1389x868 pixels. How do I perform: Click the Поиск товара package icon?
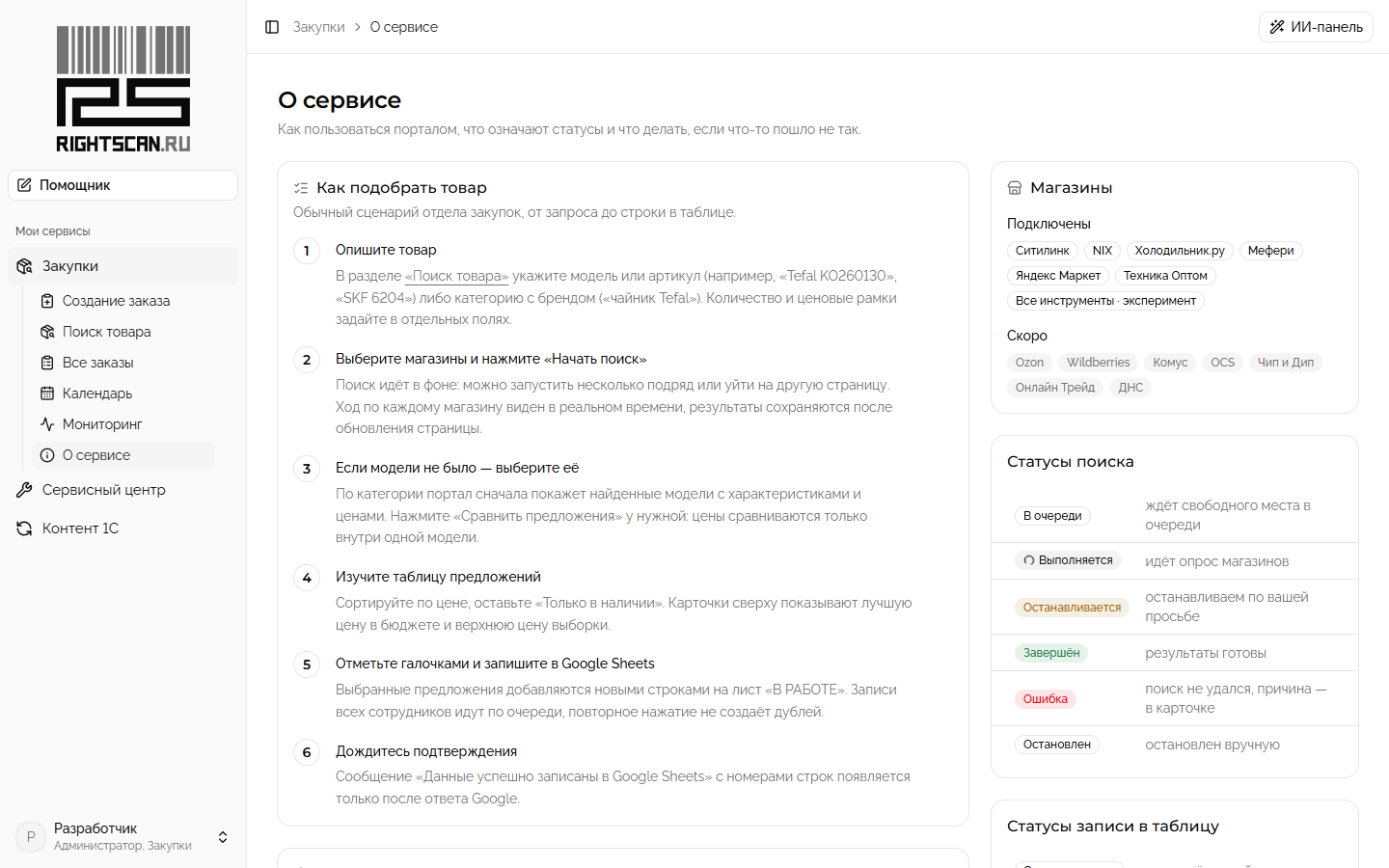47,332
